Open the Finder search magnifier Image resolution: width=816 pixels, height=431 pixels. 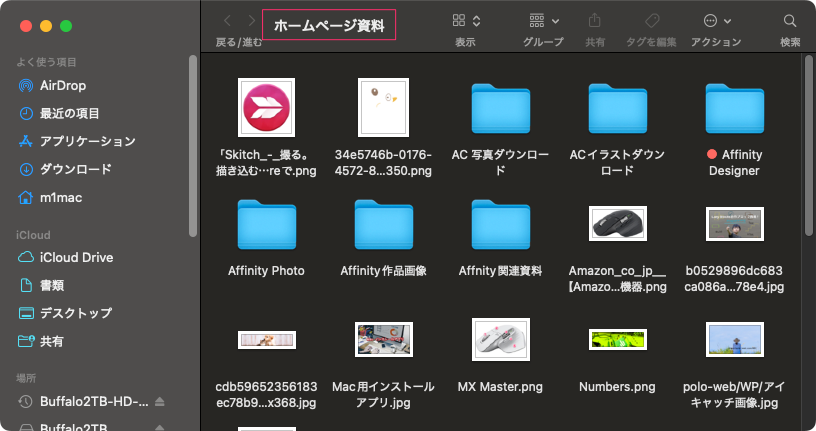coord(790,21)
